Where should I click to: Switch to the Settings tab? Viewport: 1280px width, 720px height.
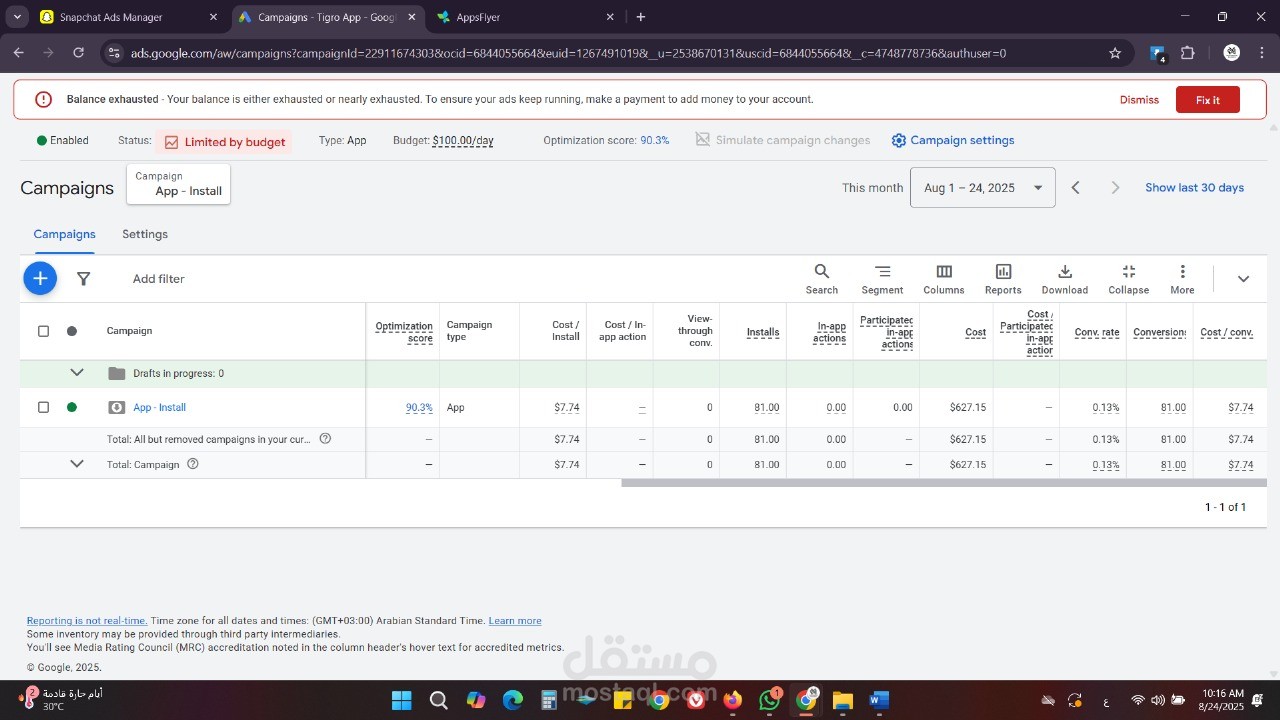point(145,234)
